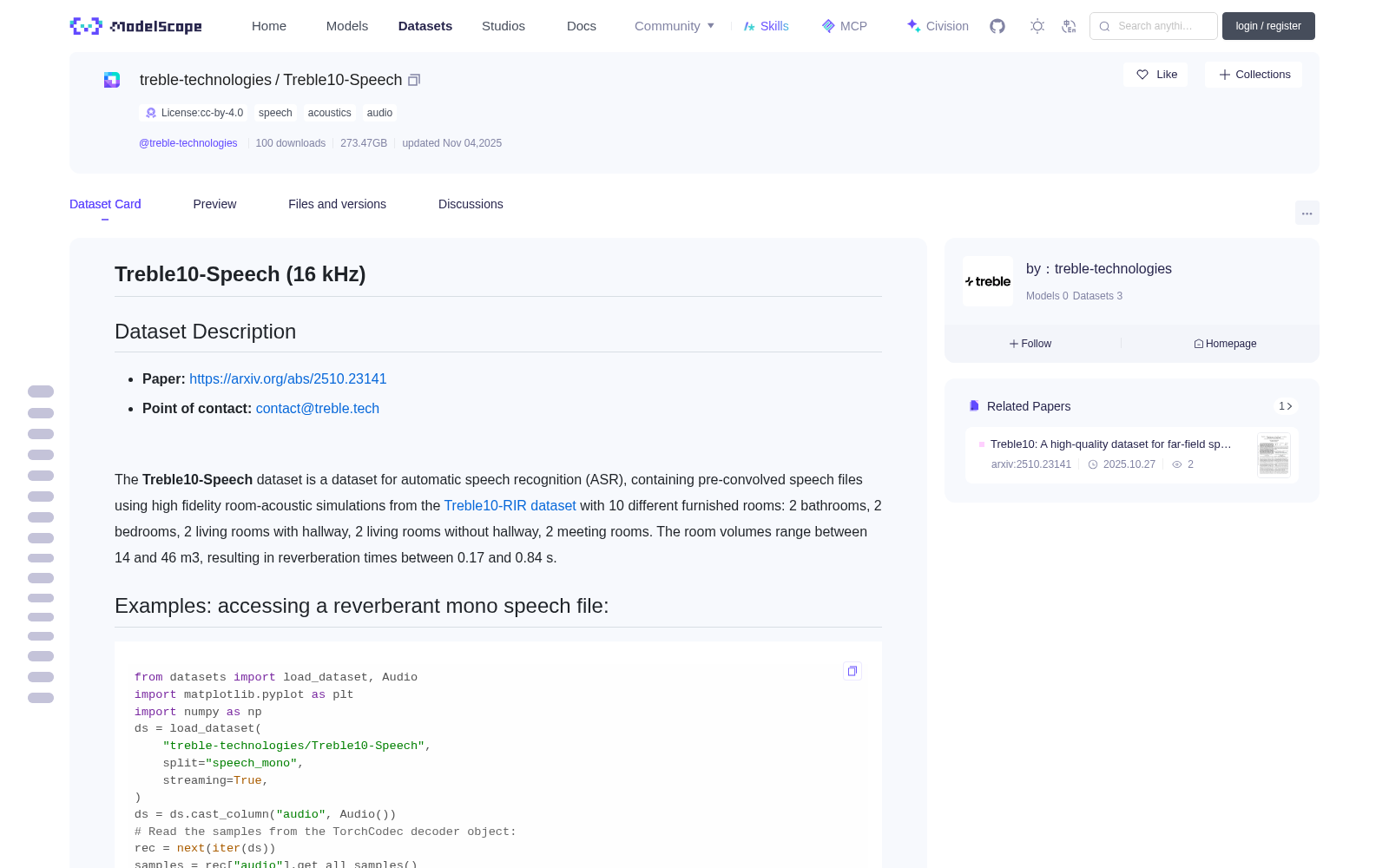
Task: Toggle light/dark theme sun icon
Action: click(x=1037, y=26)
